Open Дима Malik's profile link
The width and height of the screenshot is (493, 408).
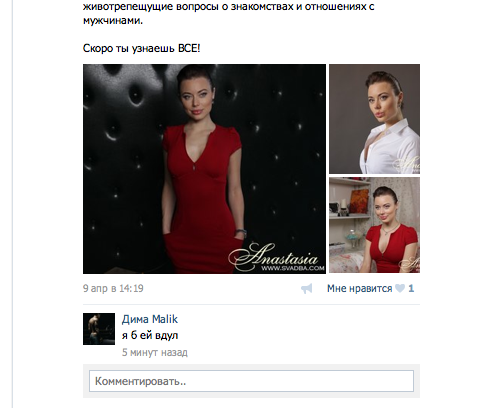[x=150, y=319]
